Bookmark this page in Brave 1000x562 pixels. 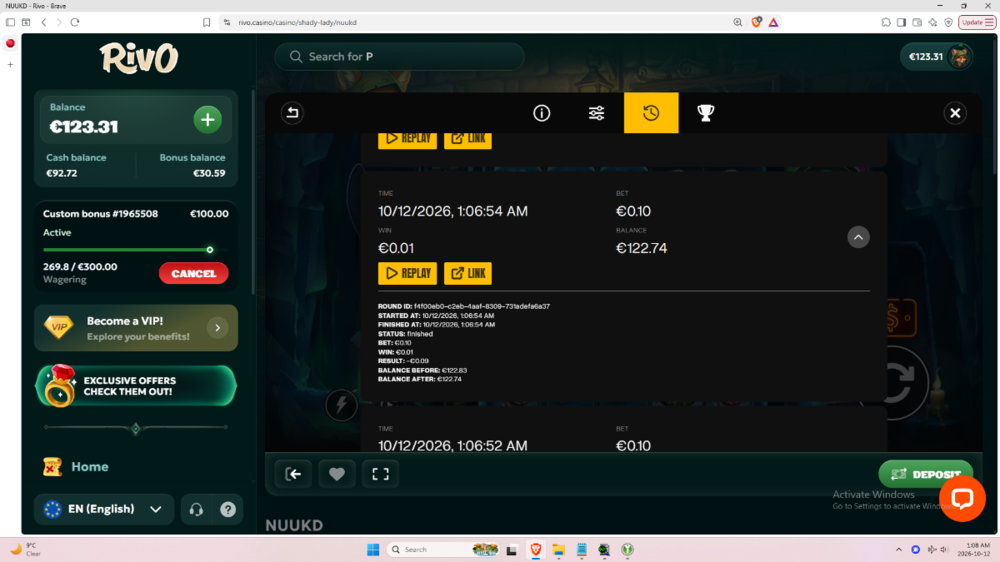tap(207, 22)
